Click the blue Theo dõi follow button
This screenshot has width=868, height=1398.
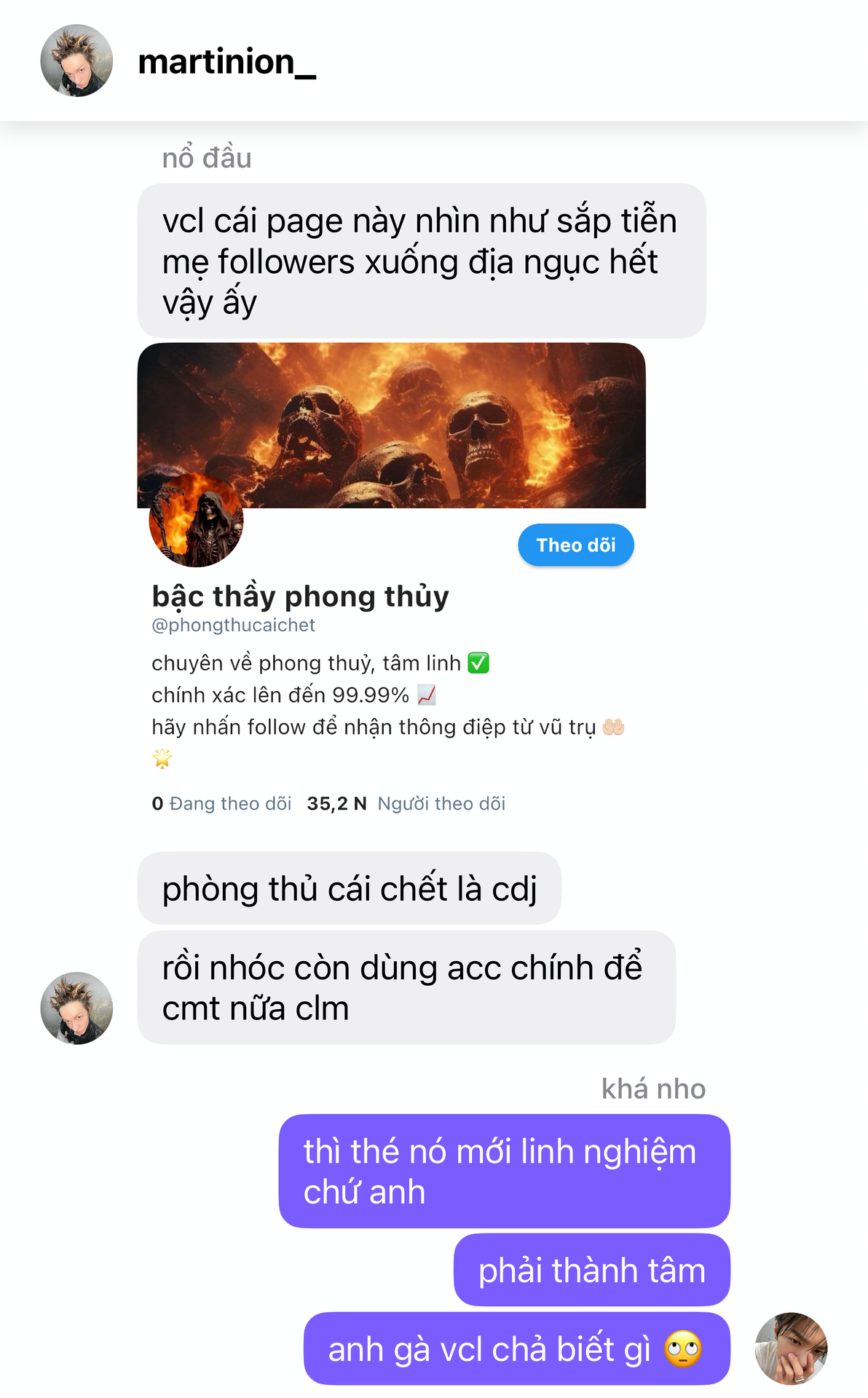(576, 545)
